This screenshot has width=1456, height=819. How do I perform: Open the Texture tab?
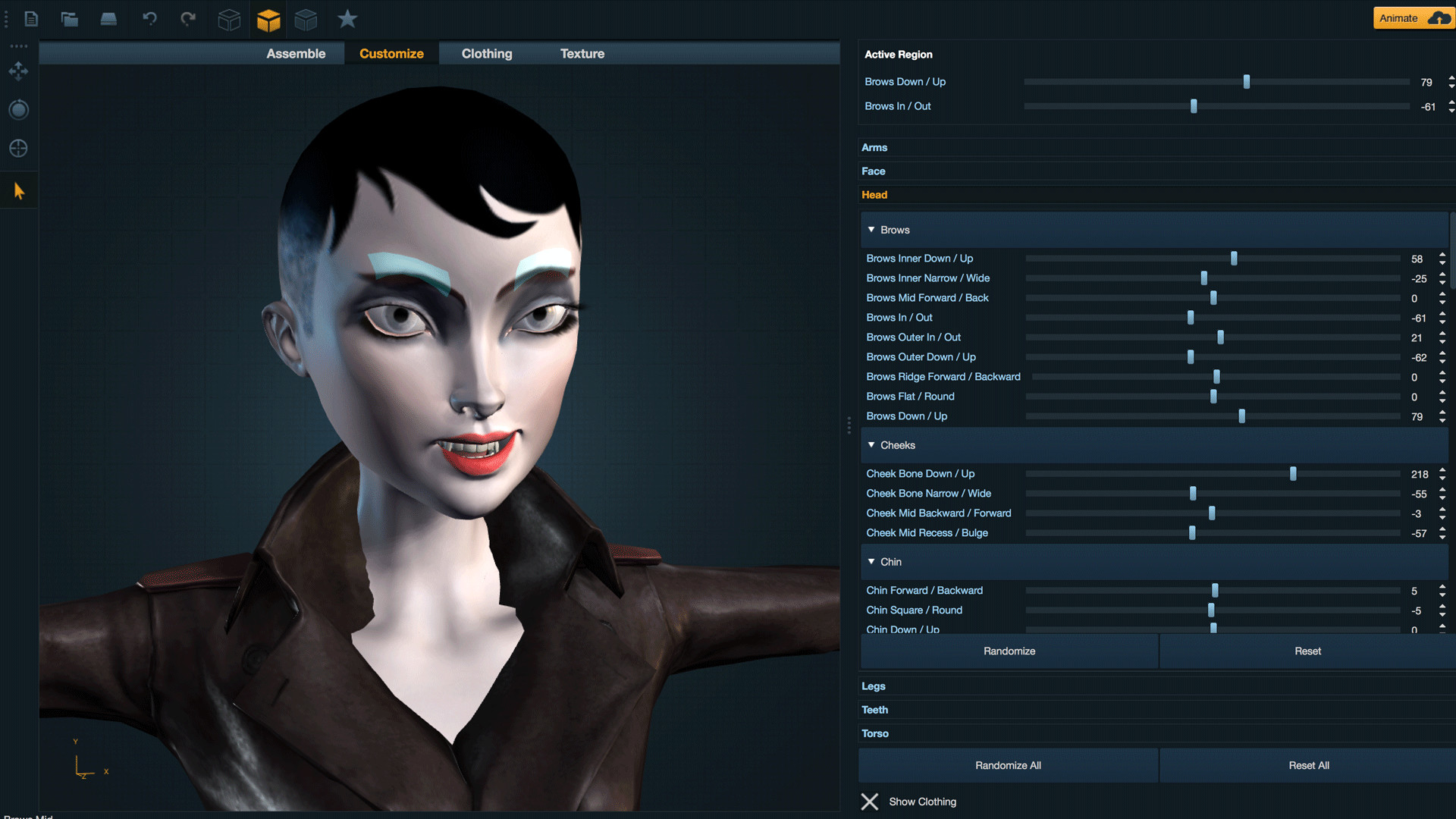[x=582, y=53]
